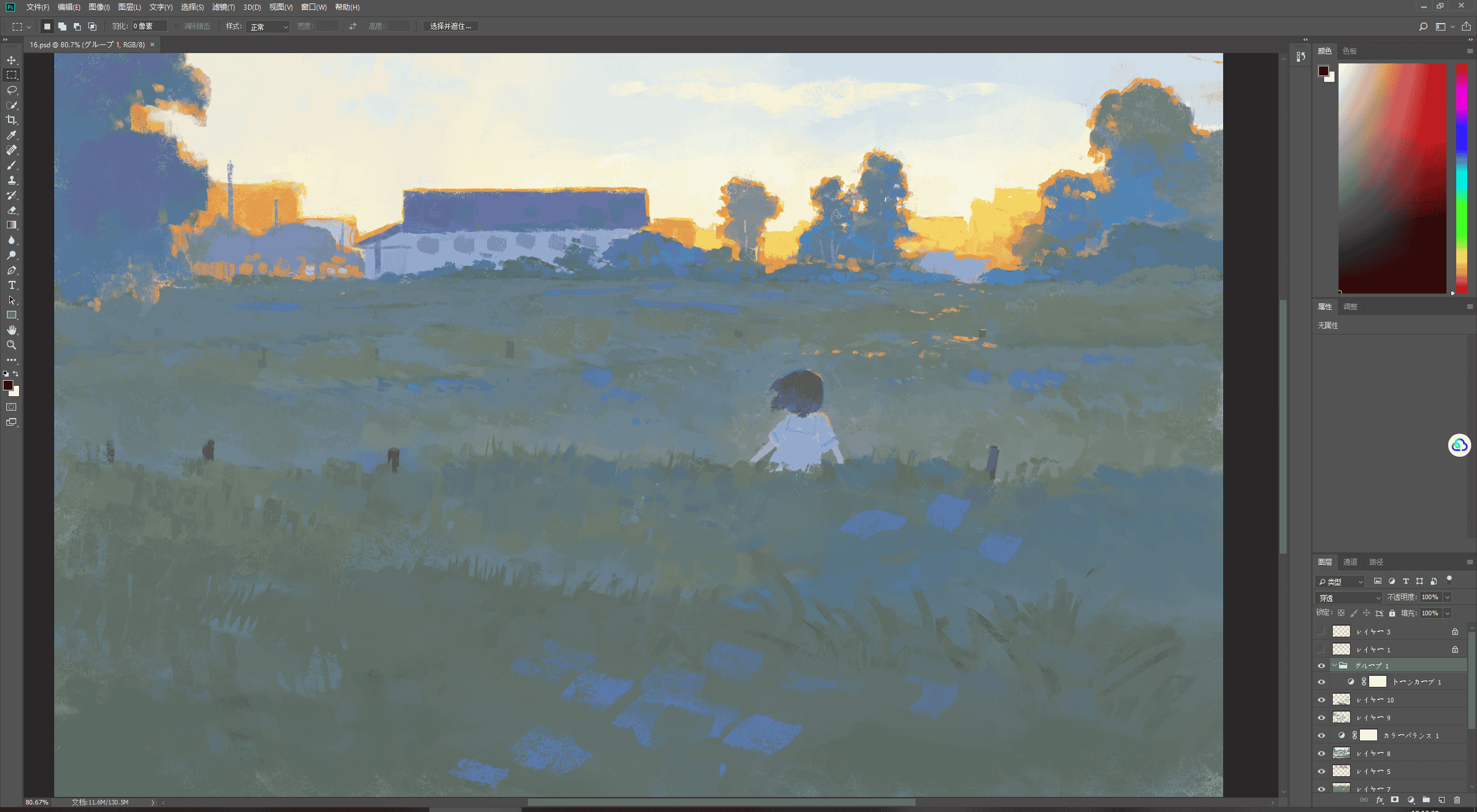The width and height of the screenshot is (1477, 812).
Task: Click the trash icon in Layers panel
Action: pos(1457,800)
